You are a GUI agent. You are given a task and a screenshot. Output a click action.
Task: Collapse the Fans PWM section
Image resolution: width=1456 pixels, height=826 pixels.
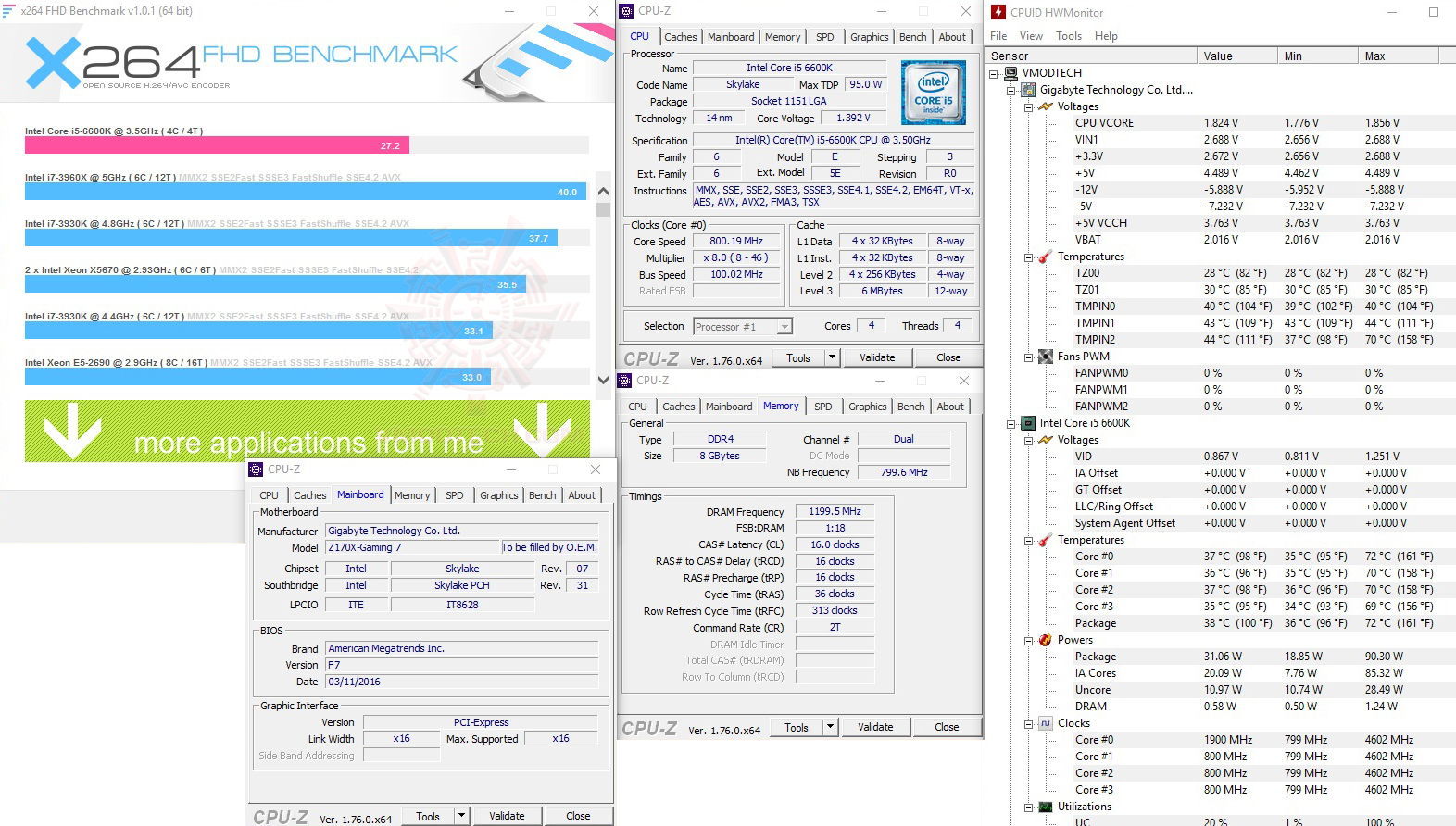tap(1028, 357)
